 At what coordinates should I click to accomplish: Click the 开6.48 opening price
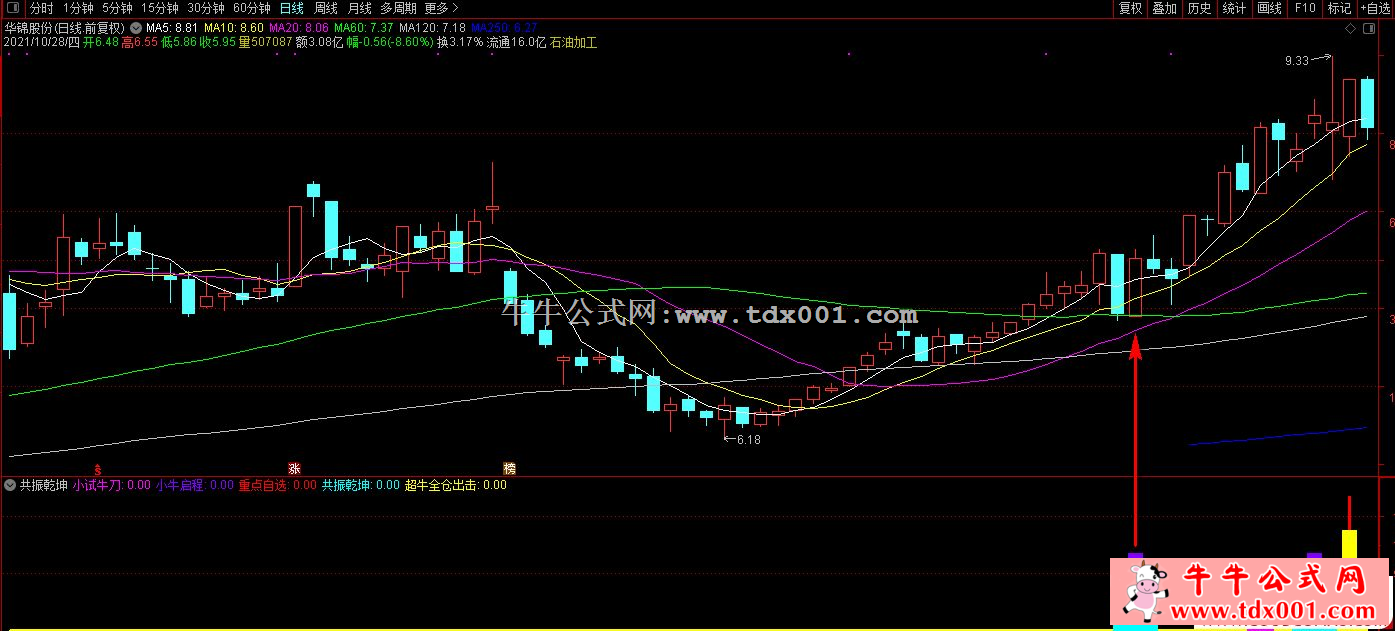(101, 43)
